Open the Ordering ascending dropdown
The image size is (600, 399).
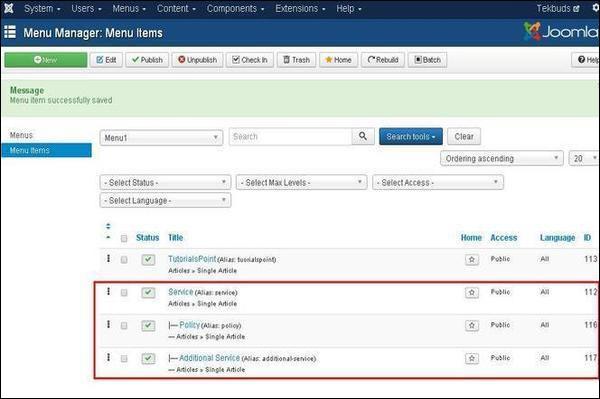(502, 158)
